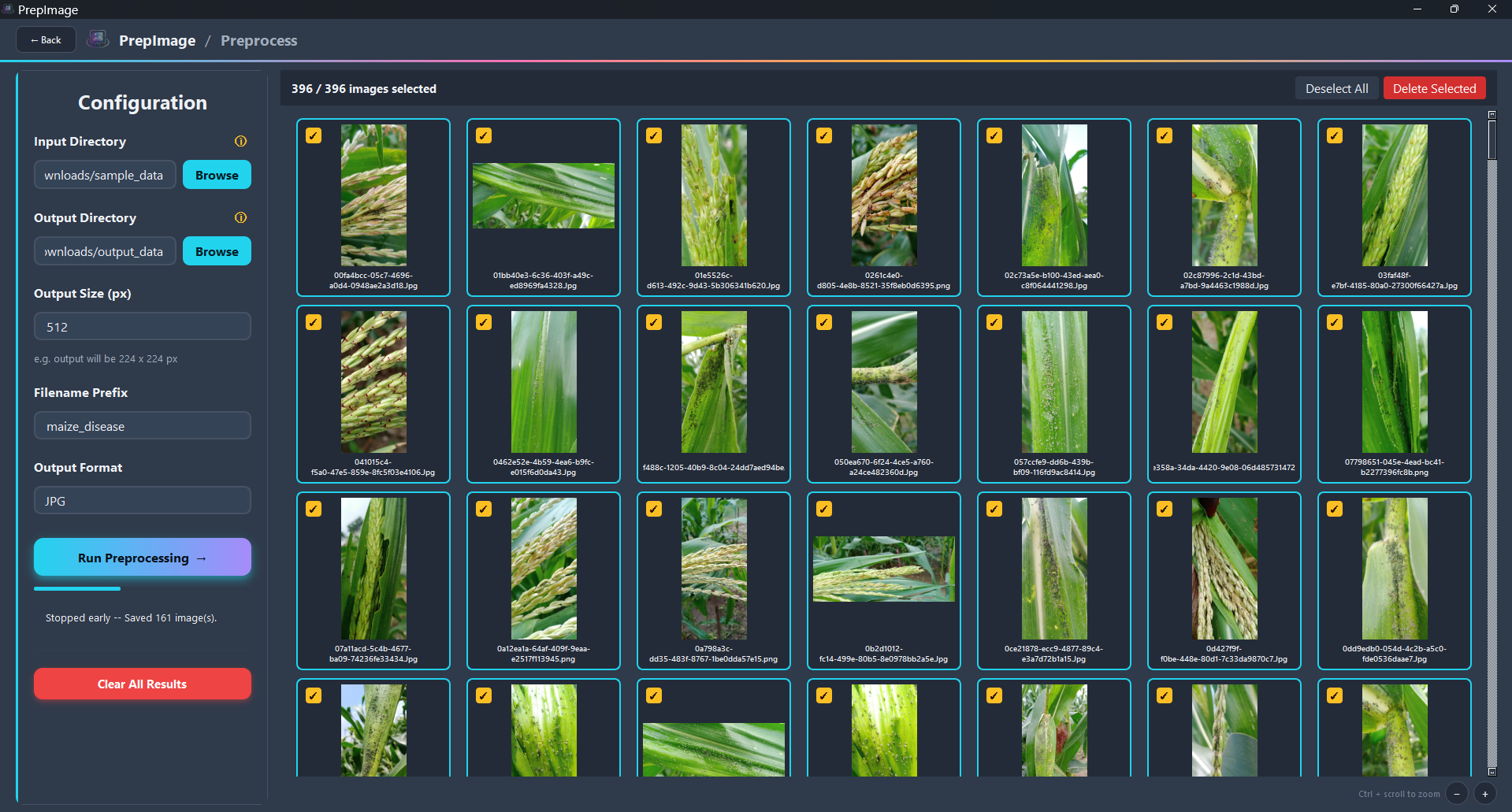Screen dimensions: 1512x812
Task: Click the output directory path field
Action: 105,251
